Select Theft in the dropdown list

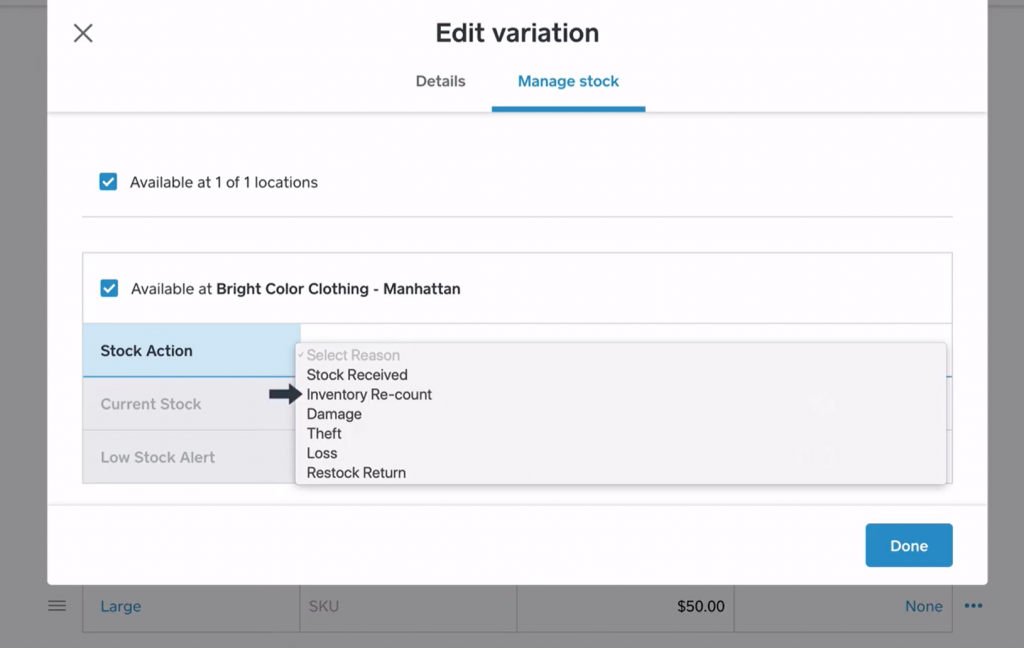(324, 434)
